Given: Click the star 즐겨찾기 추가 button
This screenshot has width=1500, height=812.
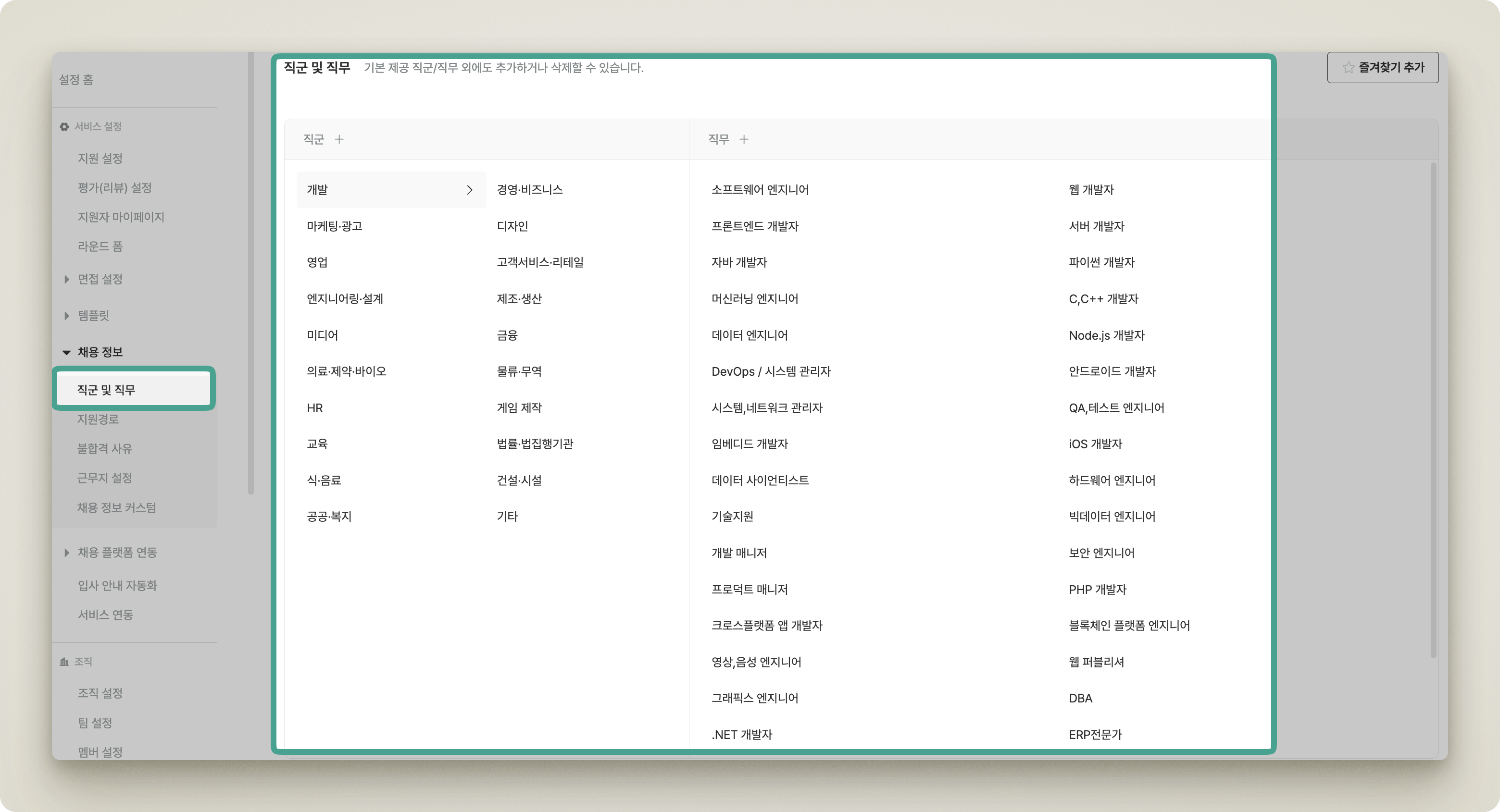Looking at the screenshot, I should pyautogui.click(x=1382, y=68).
